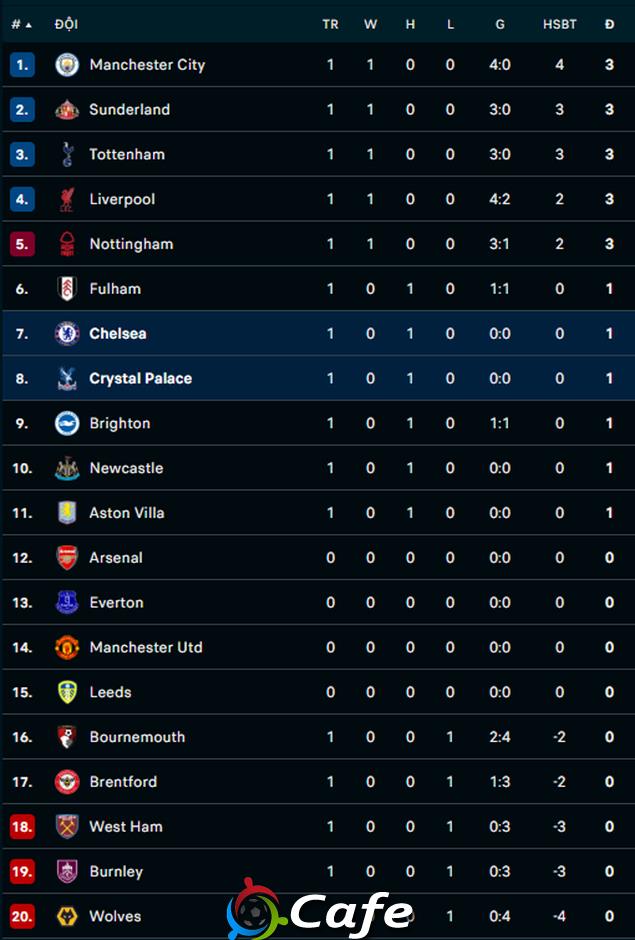
Task: Click the Arsenal club crest
Action: click(x=67, y=558)
